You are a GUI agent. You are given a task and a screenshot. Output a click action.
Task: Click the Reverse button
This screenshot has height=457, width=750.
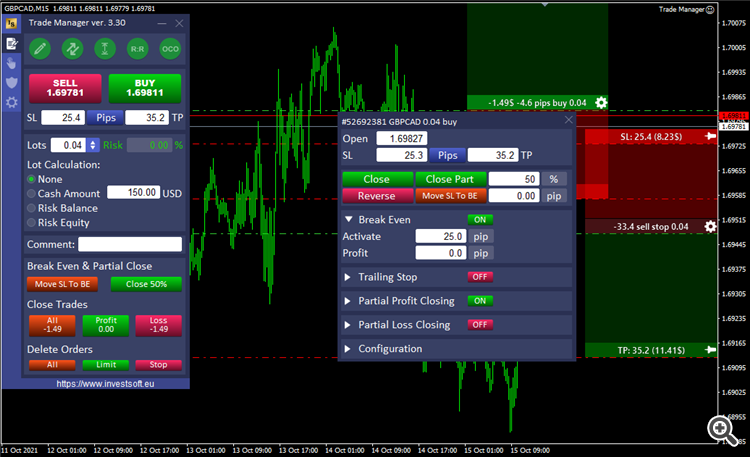[377, 196]
